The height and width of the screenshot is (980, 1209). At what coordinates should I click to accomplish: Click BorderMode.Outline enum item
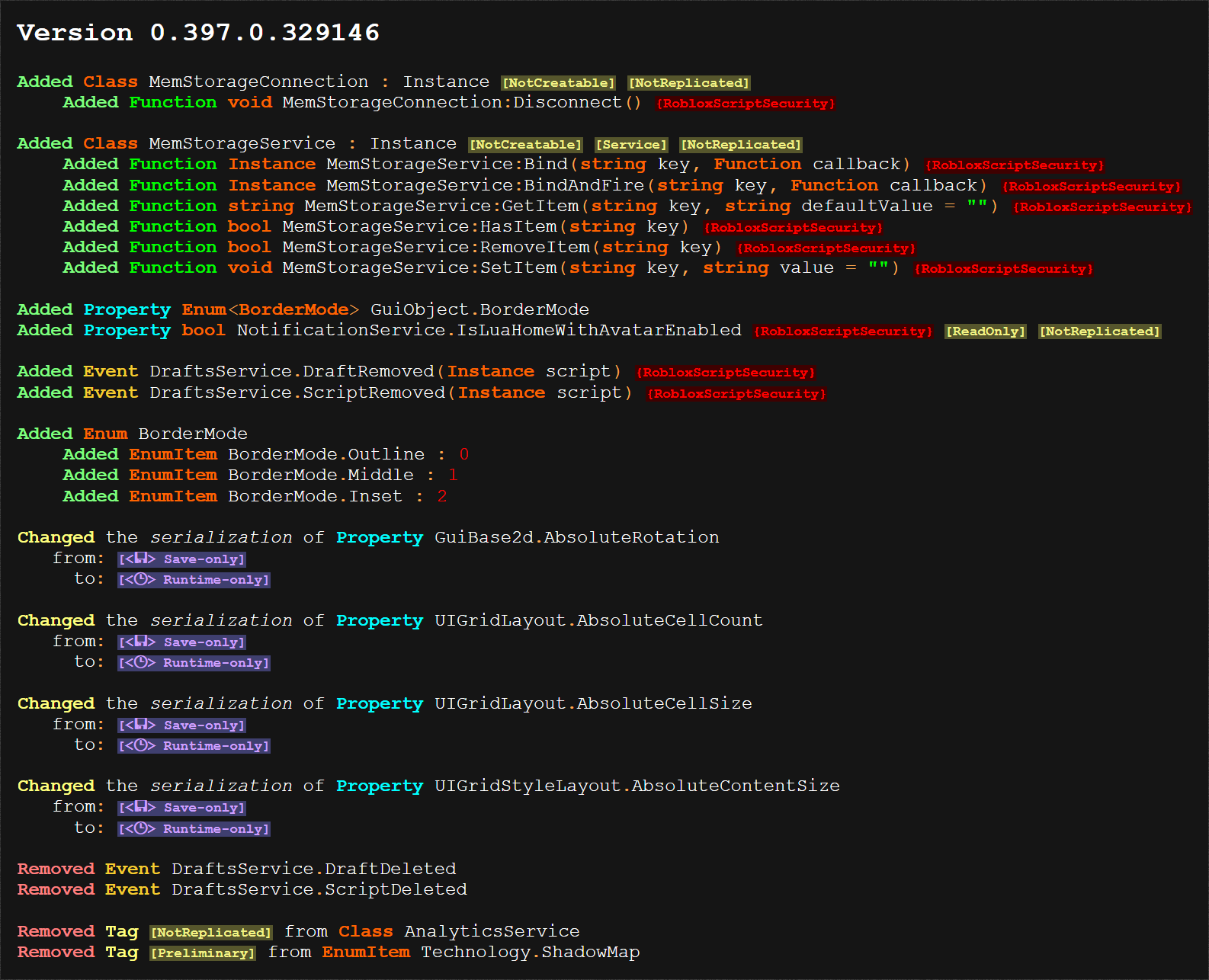[x=326, y=454]
